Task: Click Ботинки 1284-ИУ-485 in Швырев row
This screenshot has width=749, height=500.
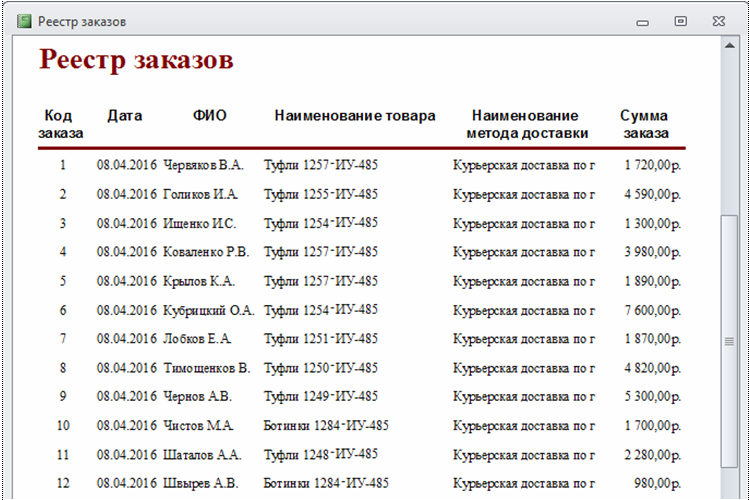Action: point(326,483)
